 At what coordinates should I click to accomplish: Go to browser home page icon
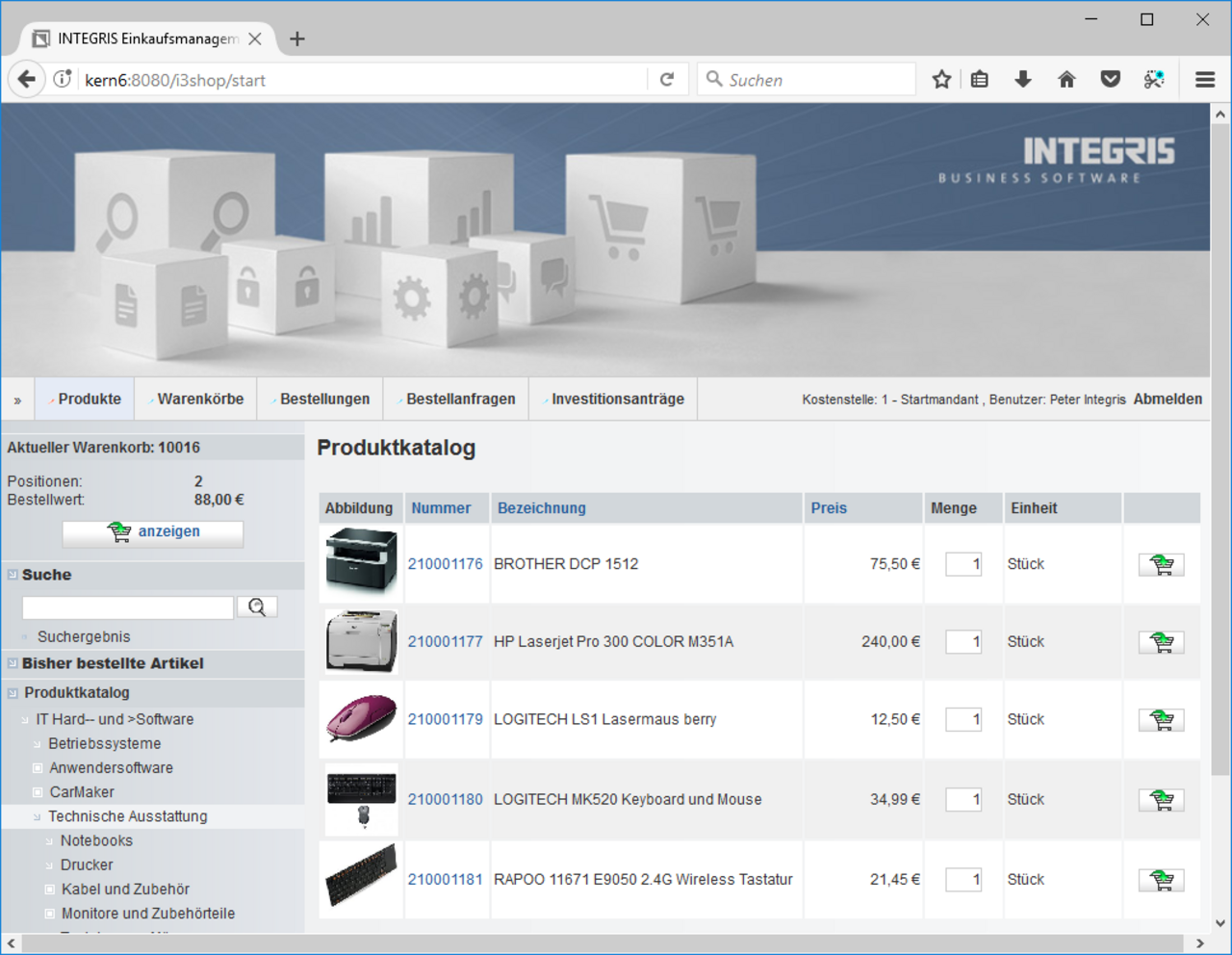[1066, 79]
